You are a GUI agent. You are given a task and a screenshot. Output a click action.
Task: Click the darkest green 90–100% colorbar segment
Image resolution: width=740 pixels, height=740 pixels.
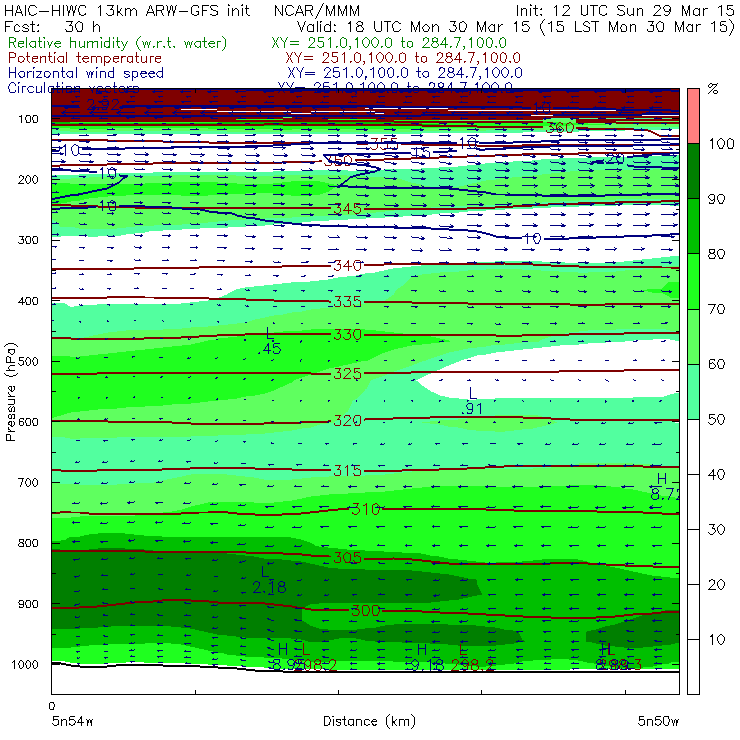pyautogui.click(x=693, y=171)
